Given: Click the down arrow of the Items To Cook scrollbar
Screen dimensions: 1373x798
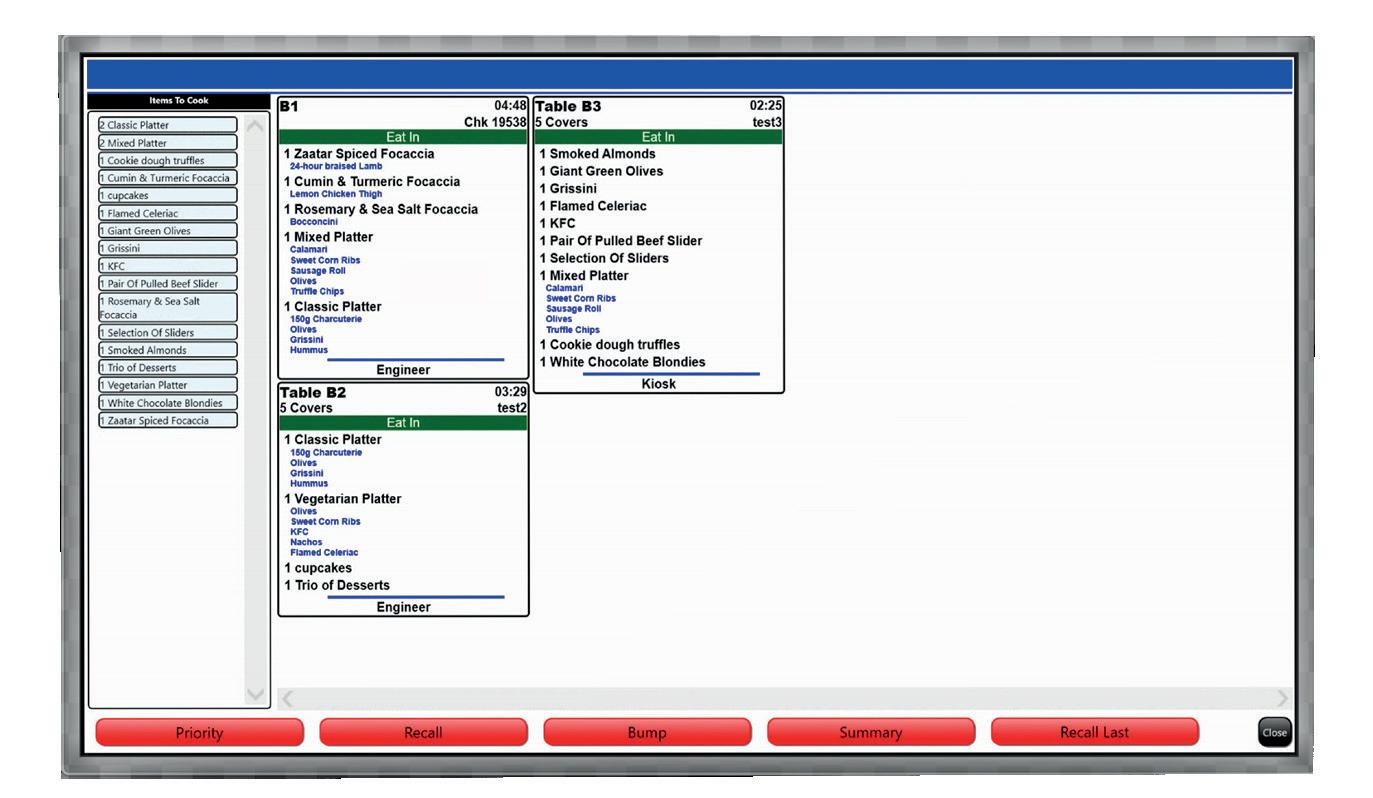Looking at the screenshot, I should [x=257, y=695].
